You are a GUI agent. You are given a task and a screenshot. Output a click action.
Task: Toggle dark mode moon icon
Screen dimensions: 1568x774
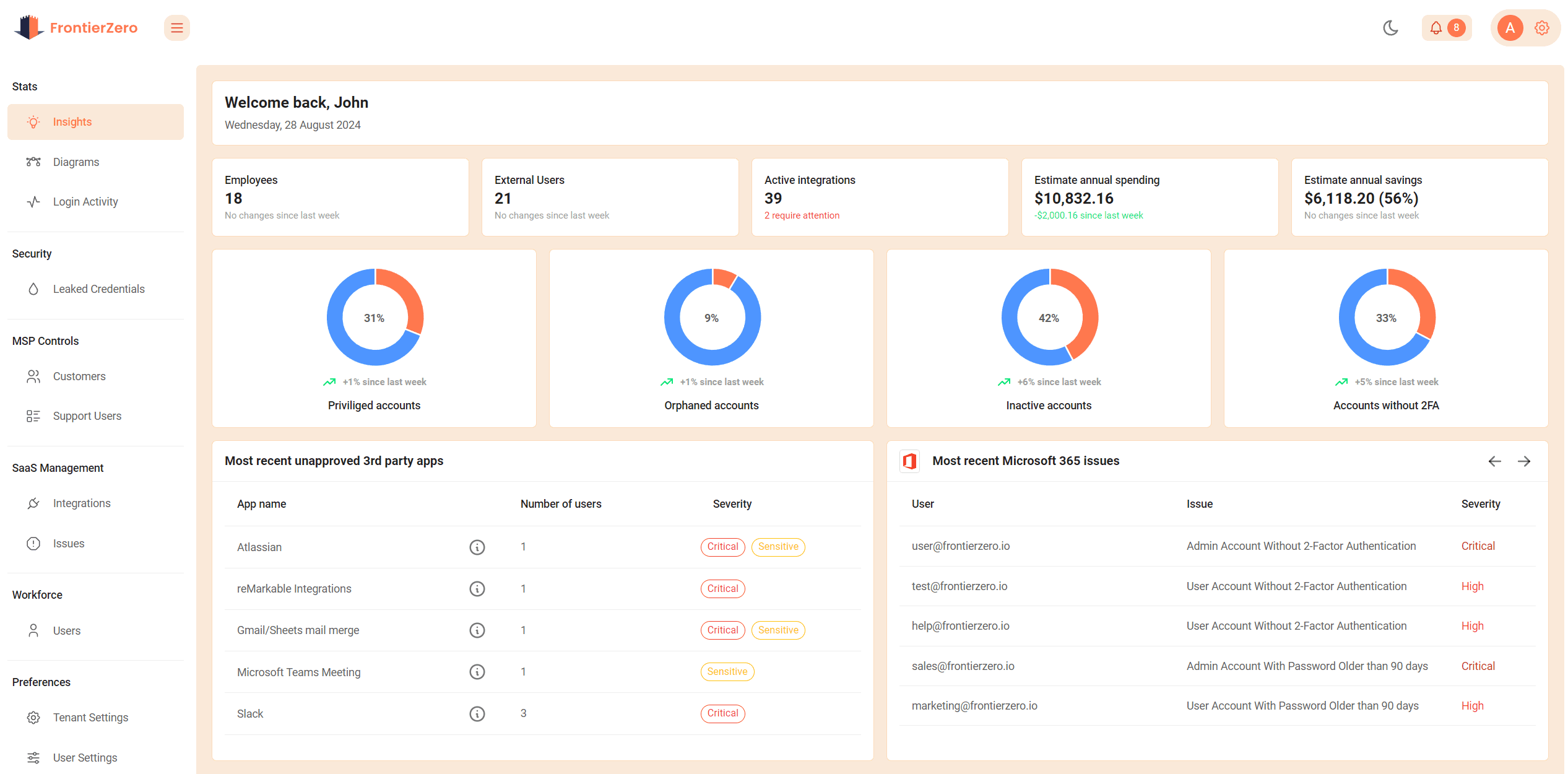coord(1390,28)
